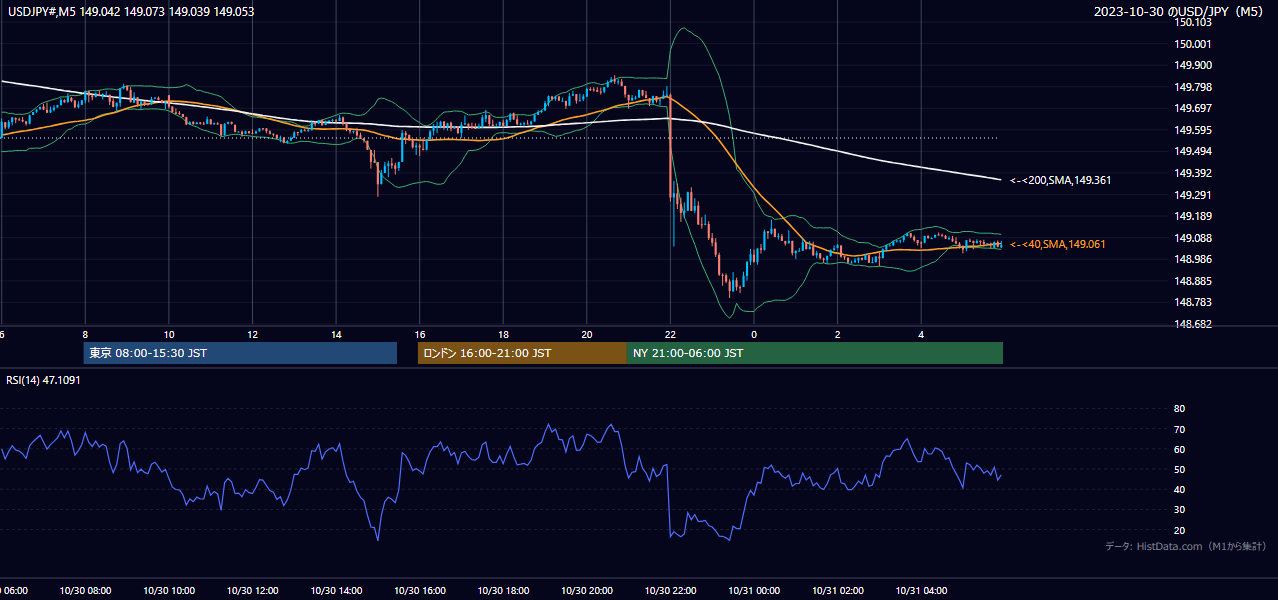Image resolution: width=1278 pixels, height=600 pixels.
Task: Click price axis value 149.595
Action: pos(1193,130)
